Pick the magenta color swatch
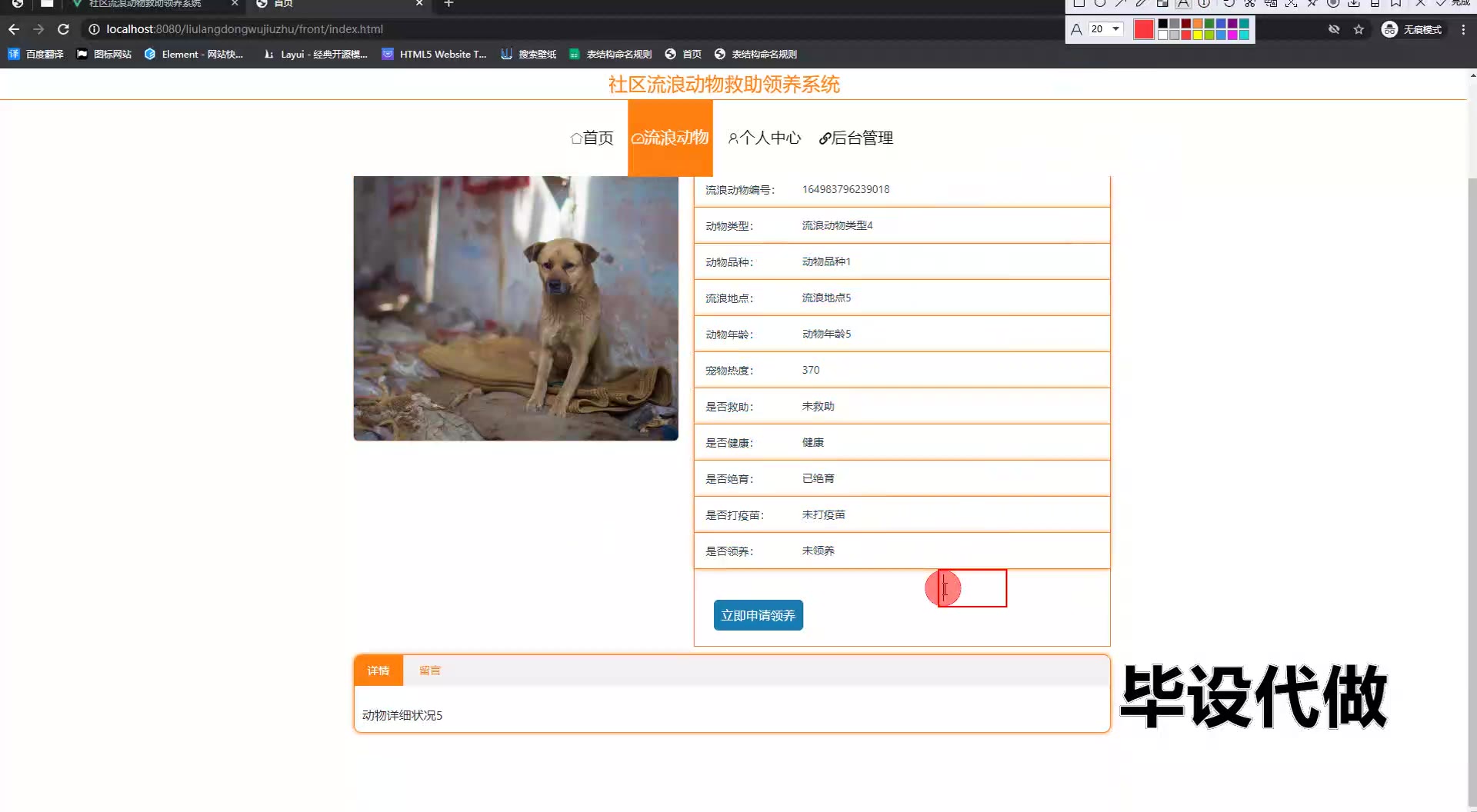 [1232, 35]
